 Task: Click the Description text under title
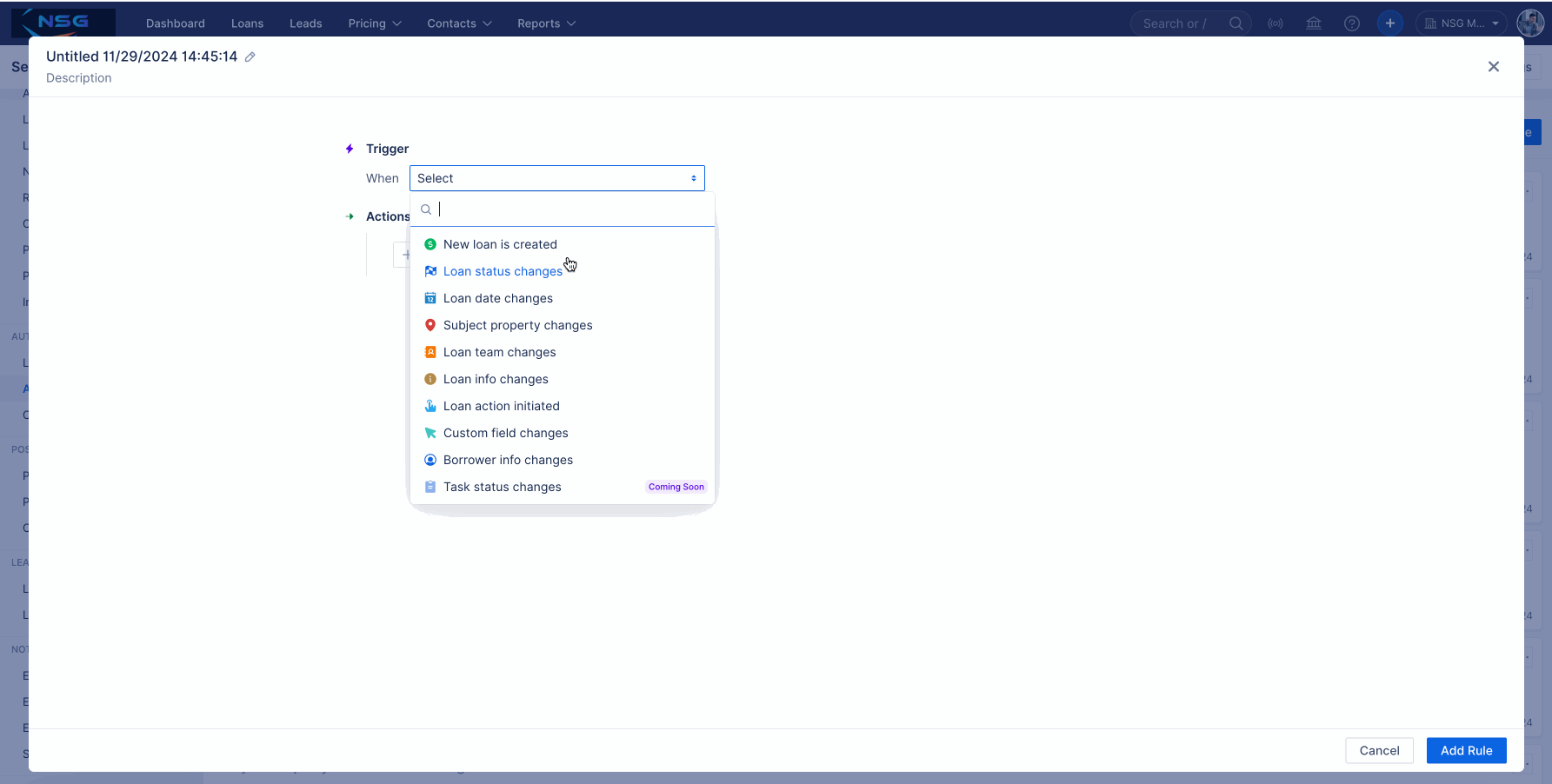pyautogui.click(x=79, y=78)
